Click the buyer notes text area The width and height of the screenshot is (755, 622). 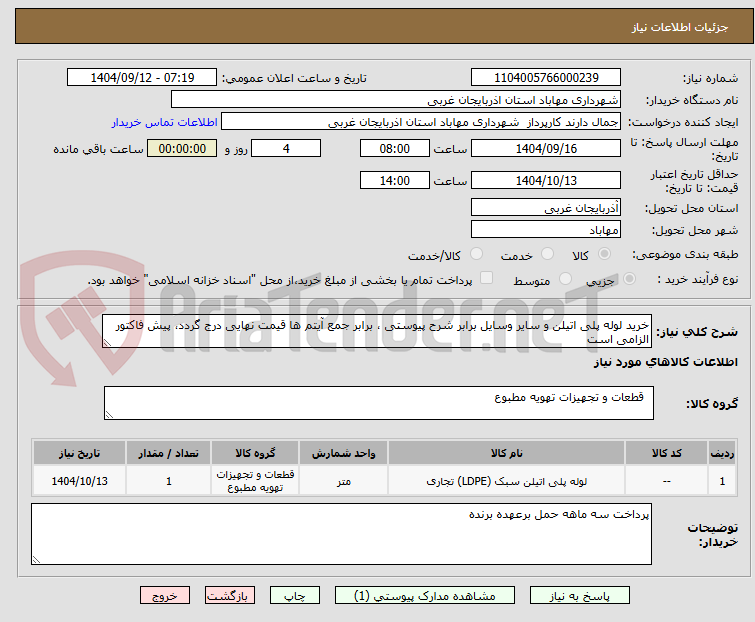341,534
